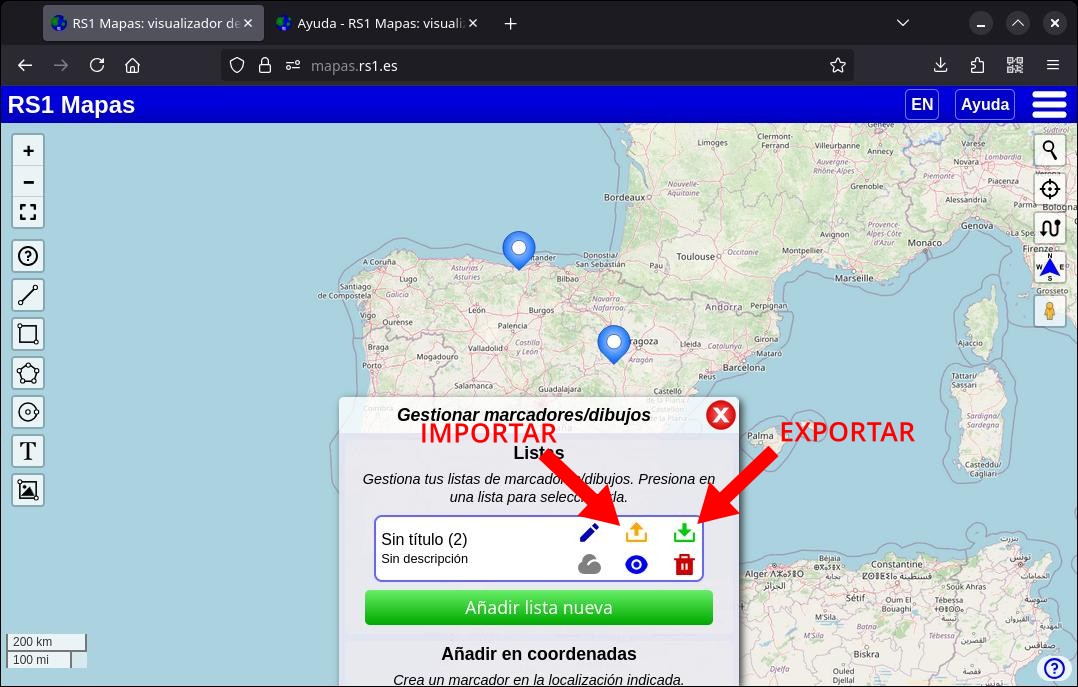1078x687 pixels.
Task: Reload the current page
Action: 97,65
